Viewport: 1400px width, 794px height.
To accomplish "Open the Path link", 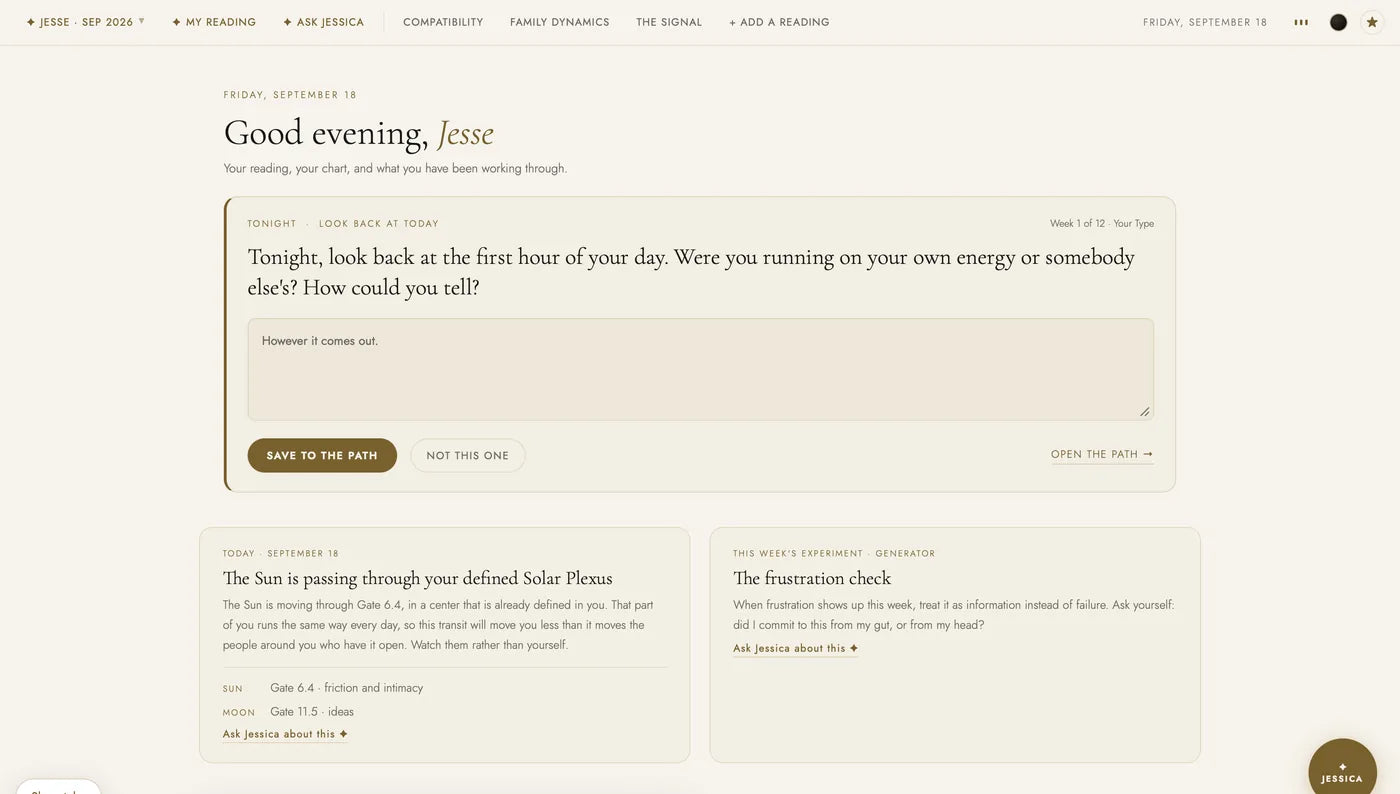I will click(x=1102, y=454).
